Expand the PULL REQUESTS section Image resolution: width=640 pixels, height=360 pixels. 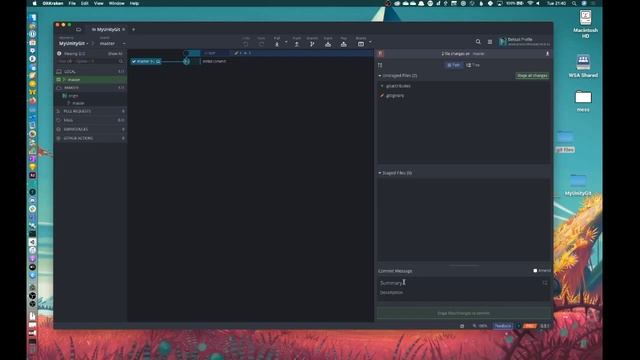coord(91,111)
